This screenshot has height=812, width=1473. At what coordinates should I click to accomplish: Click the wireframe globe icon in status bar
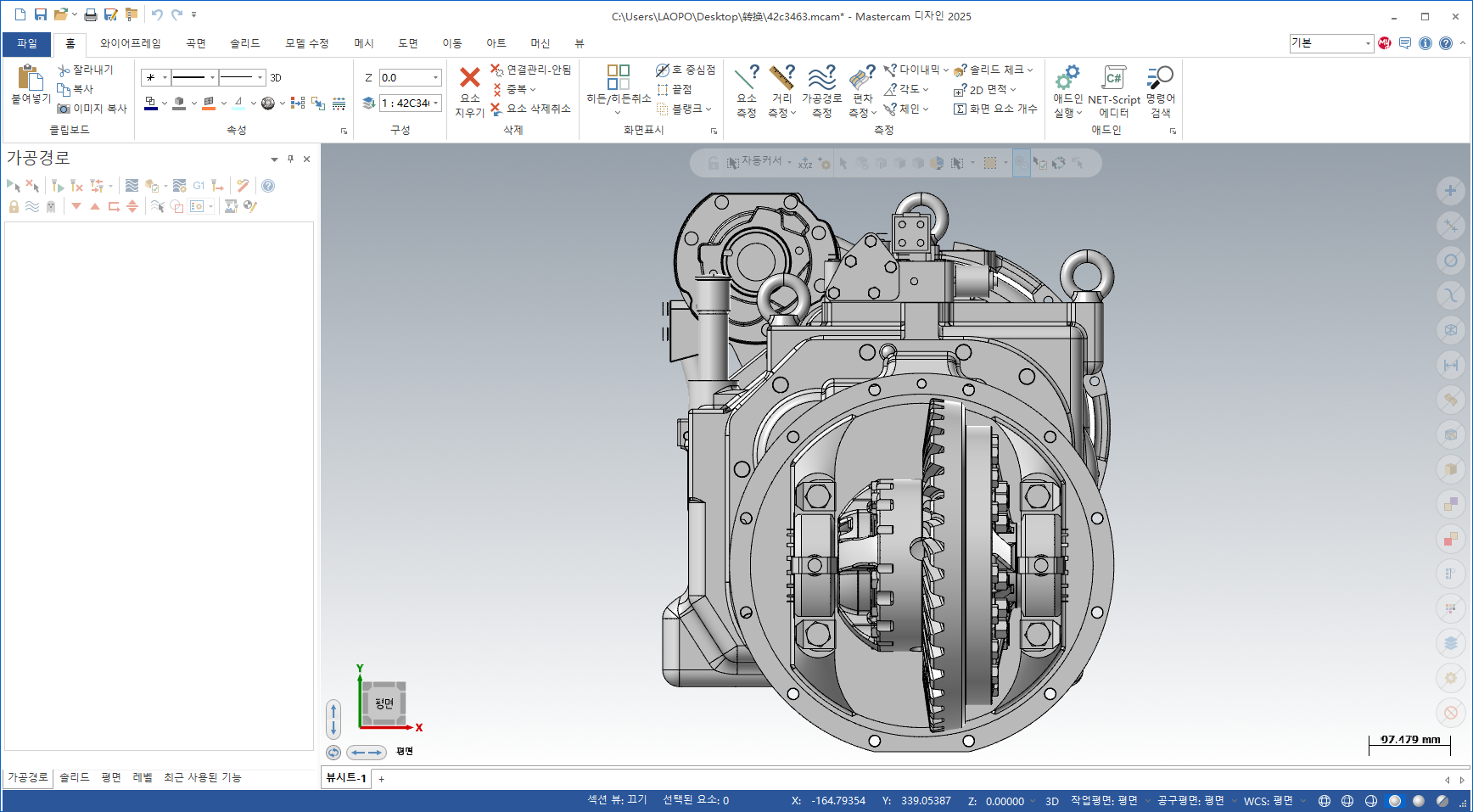[x=1325, y=801]
